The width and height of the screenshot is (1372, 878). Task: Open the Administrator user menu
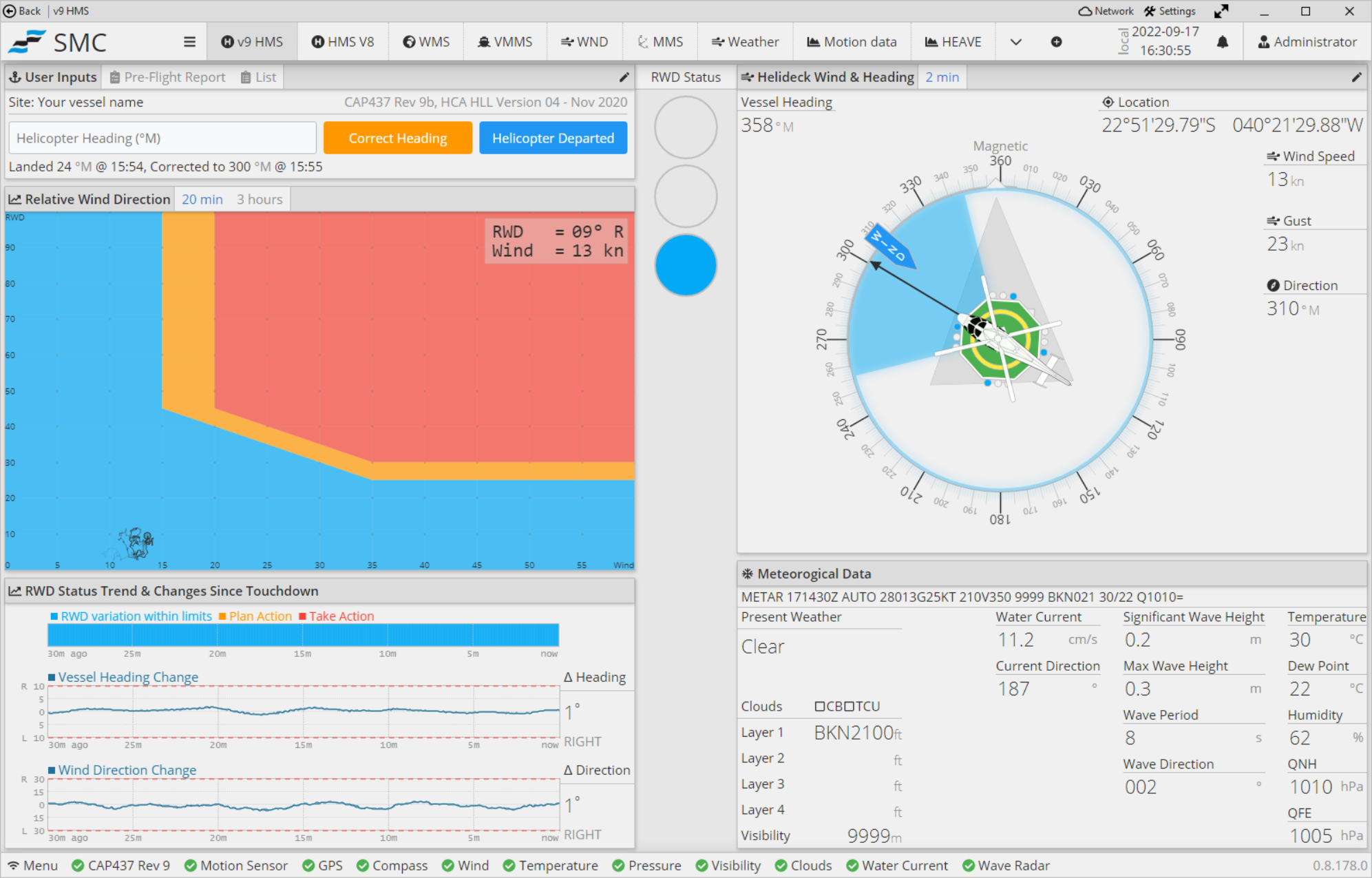point(1307,42)
